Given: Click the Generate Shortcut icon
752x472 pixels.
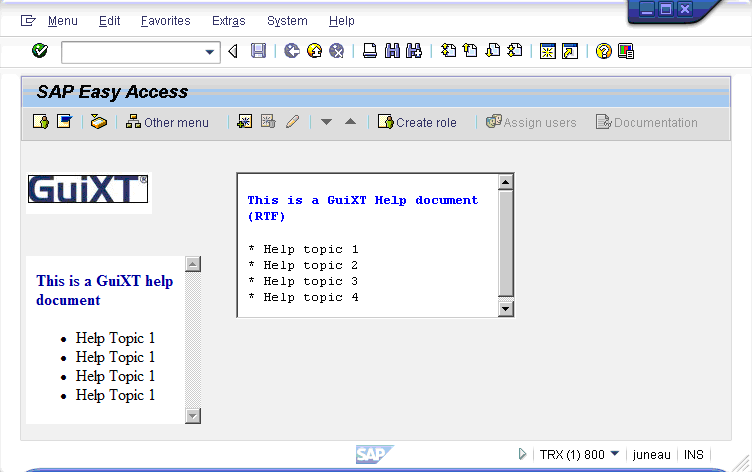Looking at the screenshot, I should point(570,51).
